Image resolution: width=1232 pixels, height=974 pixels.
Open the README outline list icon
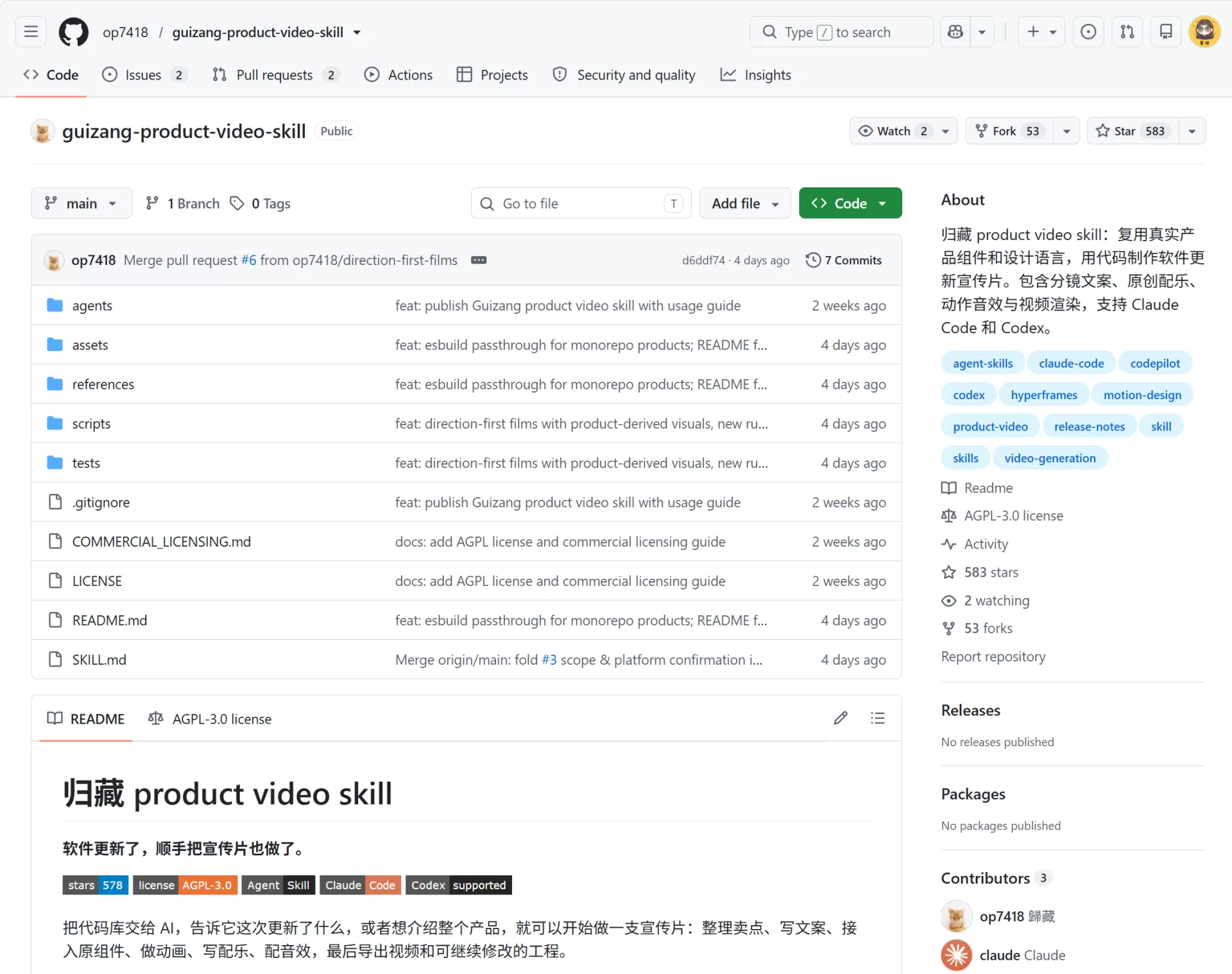pyautogui.click(x=878, y=718)
